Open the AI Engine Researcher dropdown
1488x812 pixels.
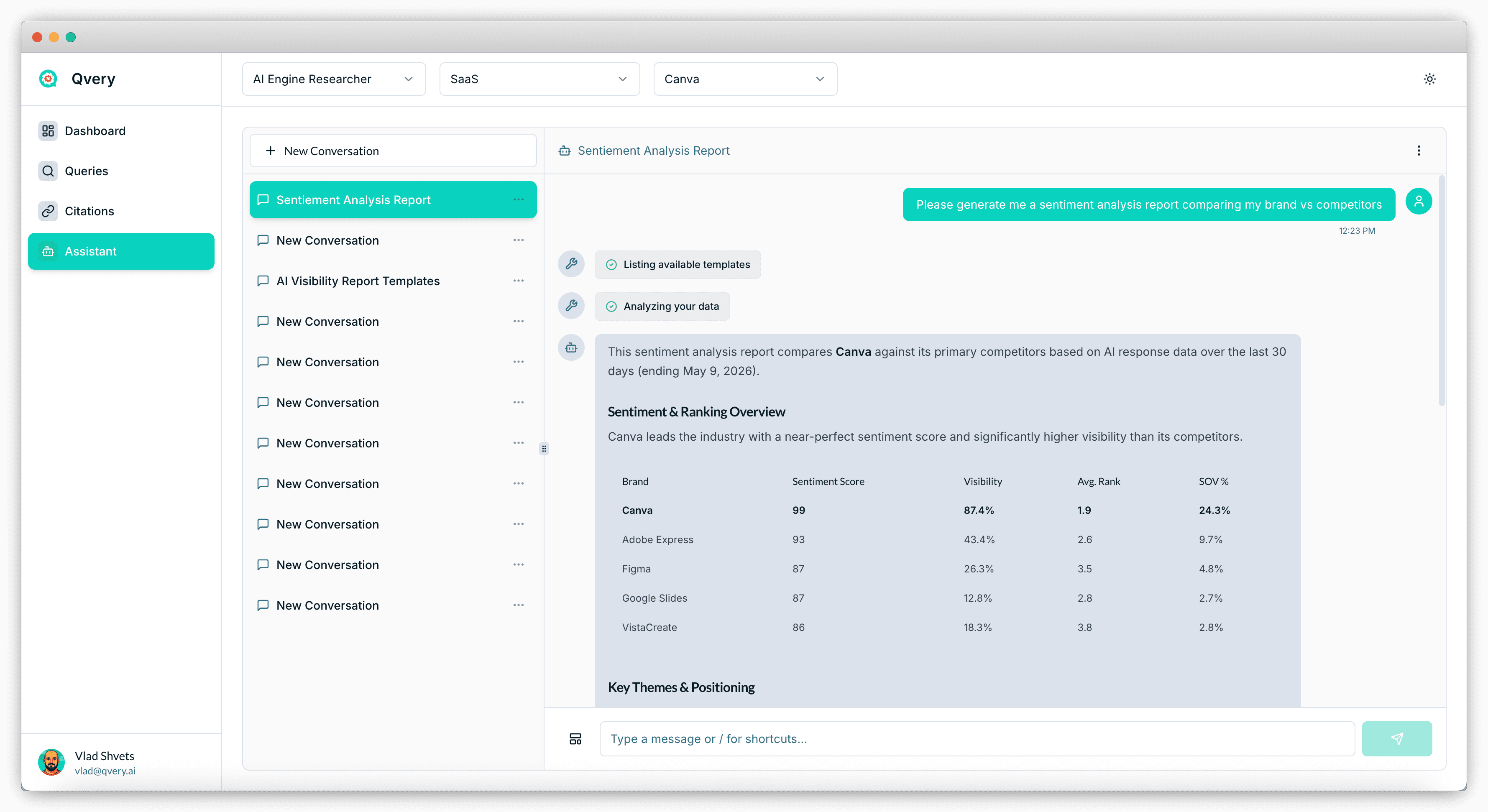[x=334, y=79]
